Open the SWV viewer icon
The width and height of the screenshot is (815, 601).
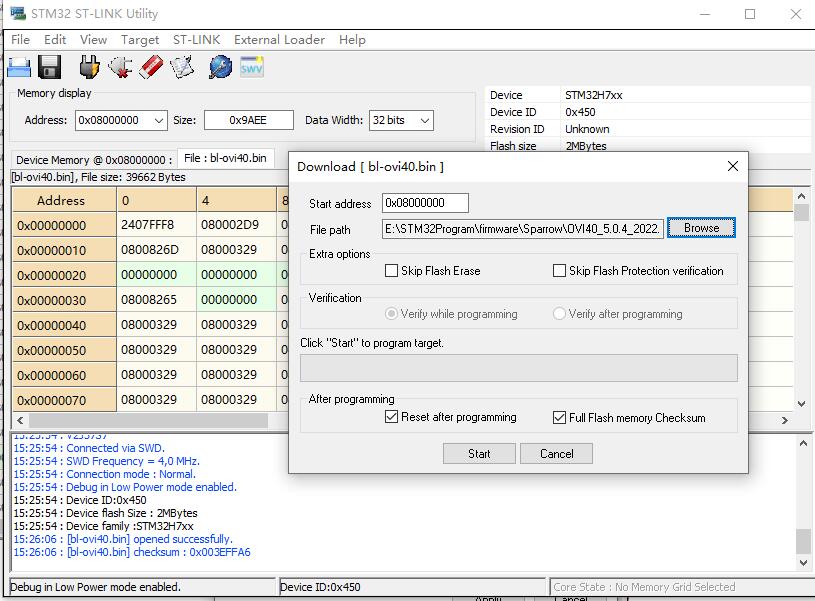click(x=252, y=67)
